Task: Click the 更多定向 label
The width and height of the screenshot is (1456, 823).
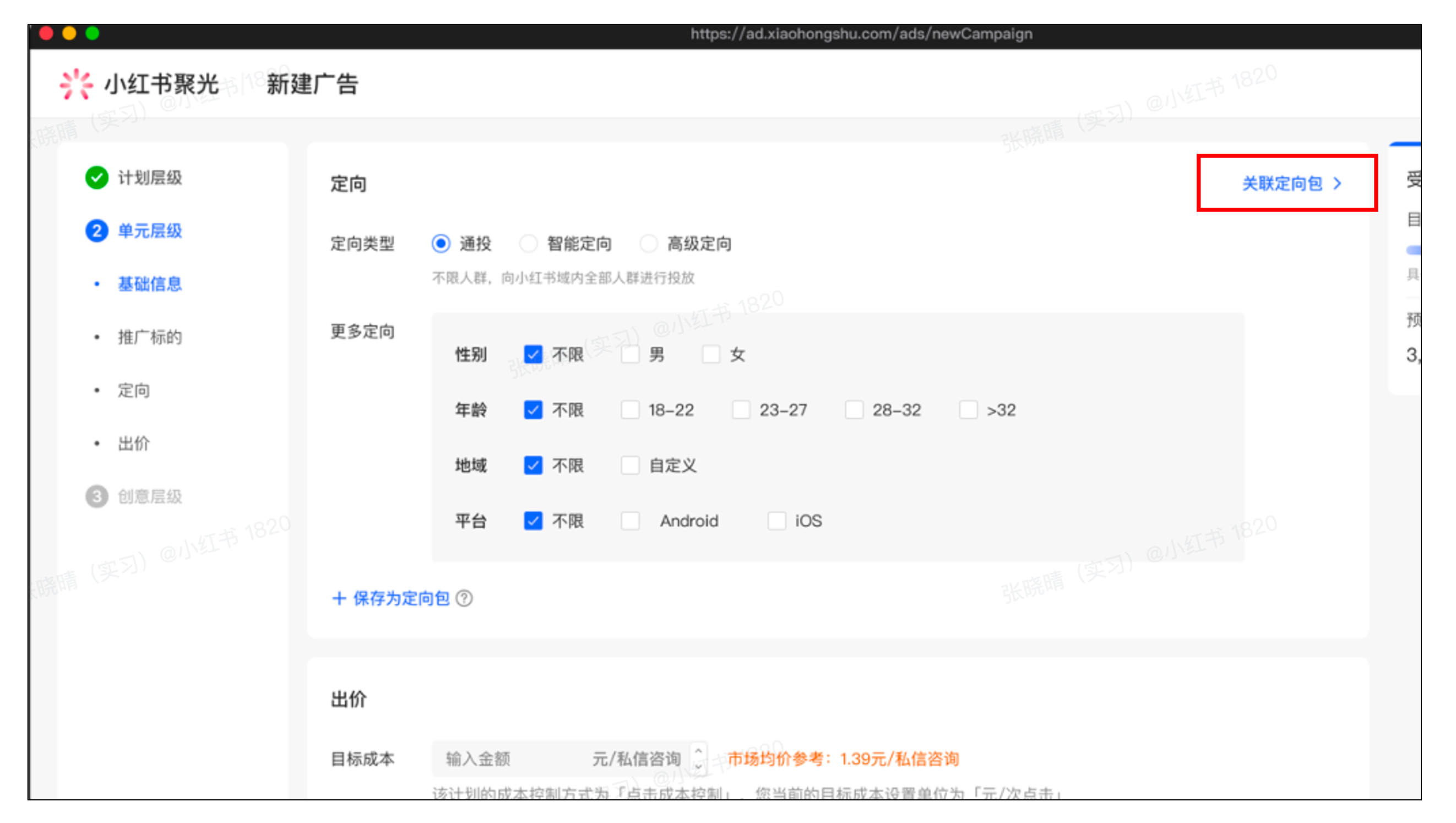Action: (362, 331)
